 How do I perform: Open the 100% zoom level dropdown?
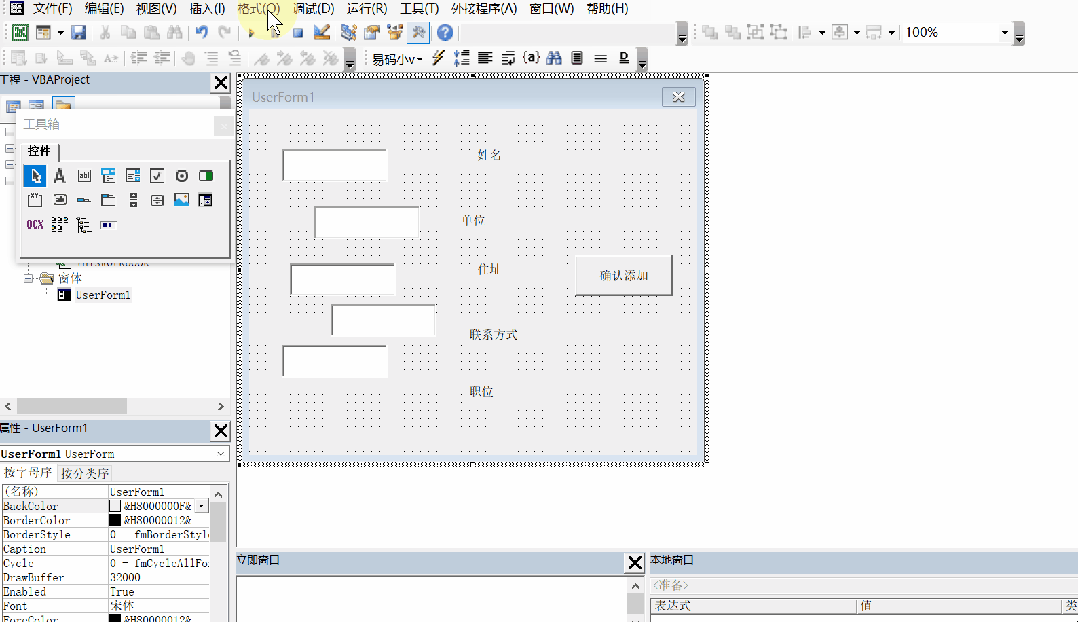(x=1005, y=32)
